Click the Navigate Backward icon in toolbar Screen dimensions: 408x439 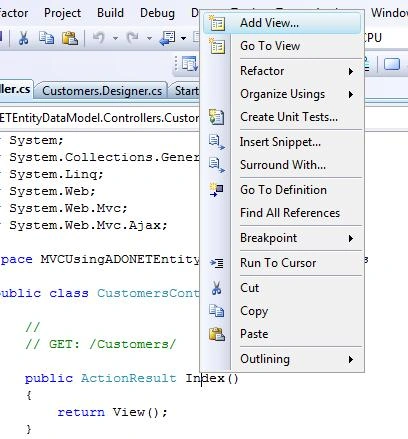click(167, 38)
